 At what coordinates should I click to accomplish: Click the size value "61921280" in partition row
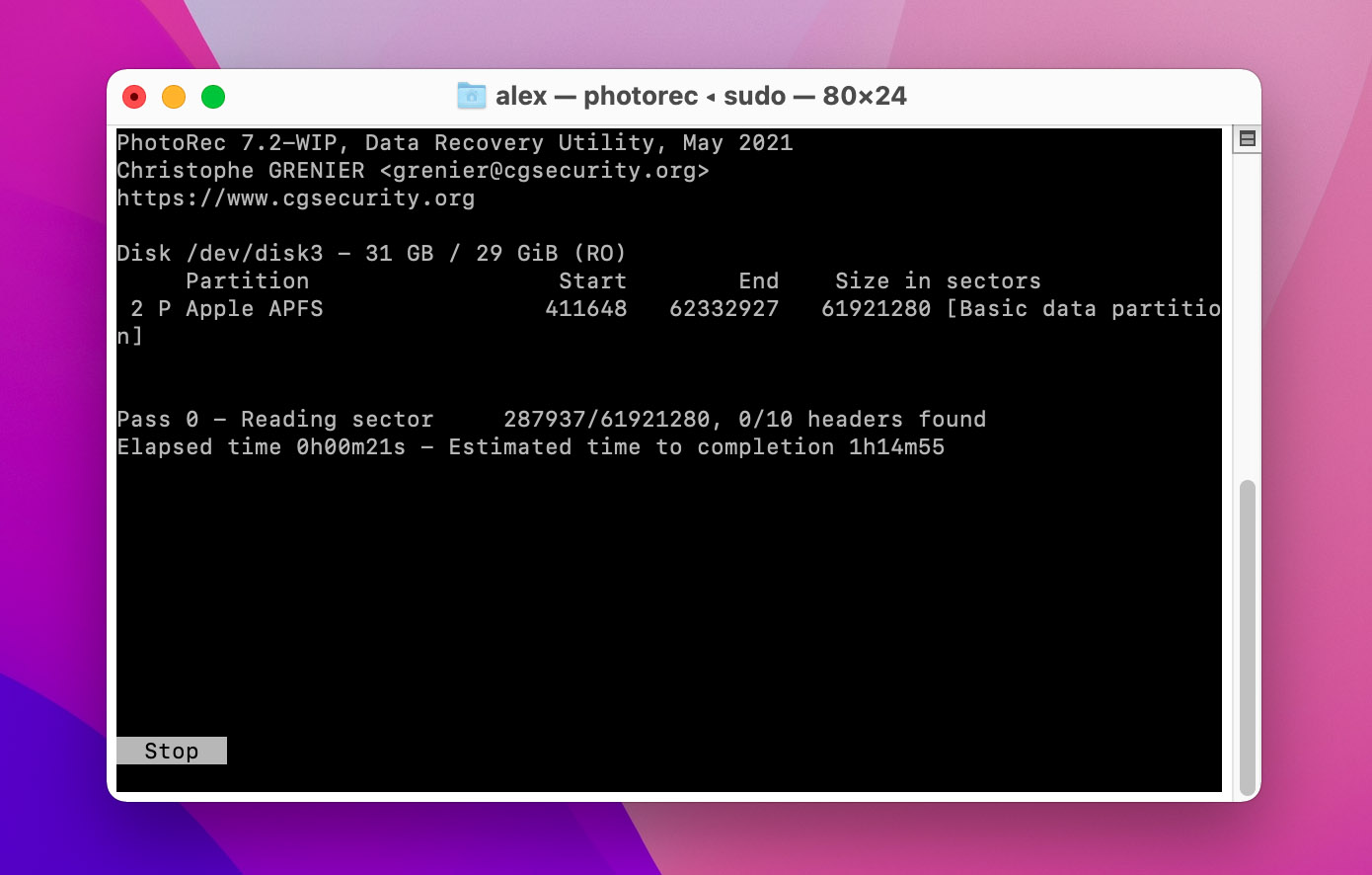coord(877,309)
